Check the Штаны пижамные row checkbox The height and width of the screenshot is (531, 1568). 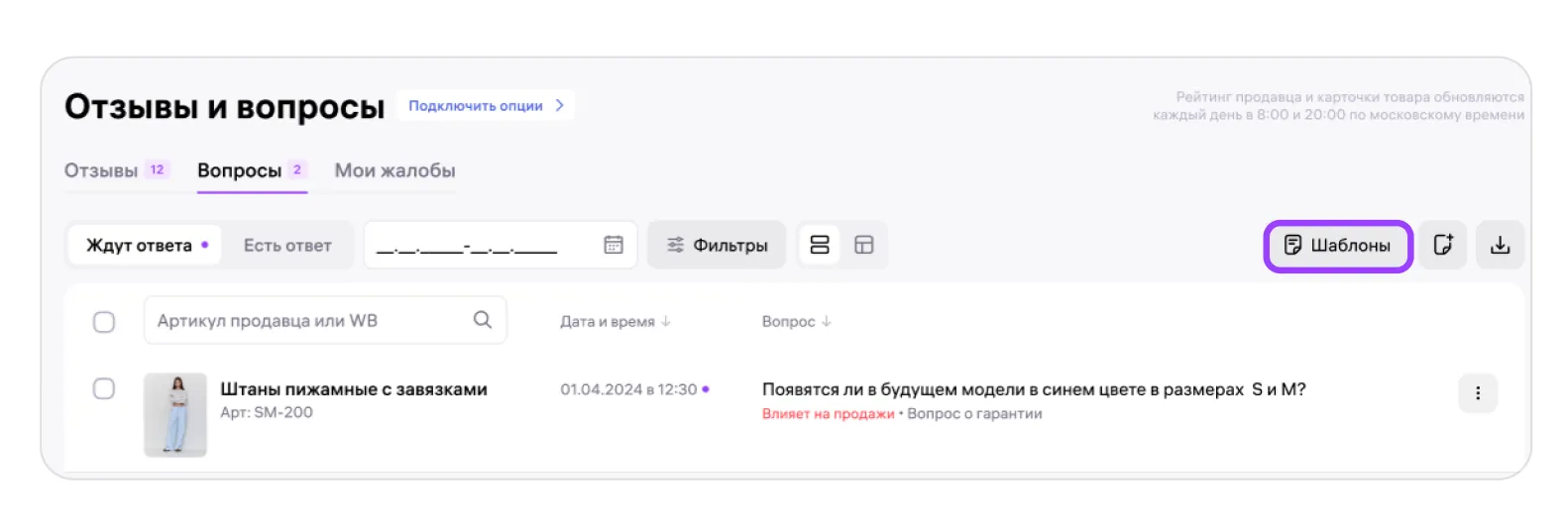point(104,389)
